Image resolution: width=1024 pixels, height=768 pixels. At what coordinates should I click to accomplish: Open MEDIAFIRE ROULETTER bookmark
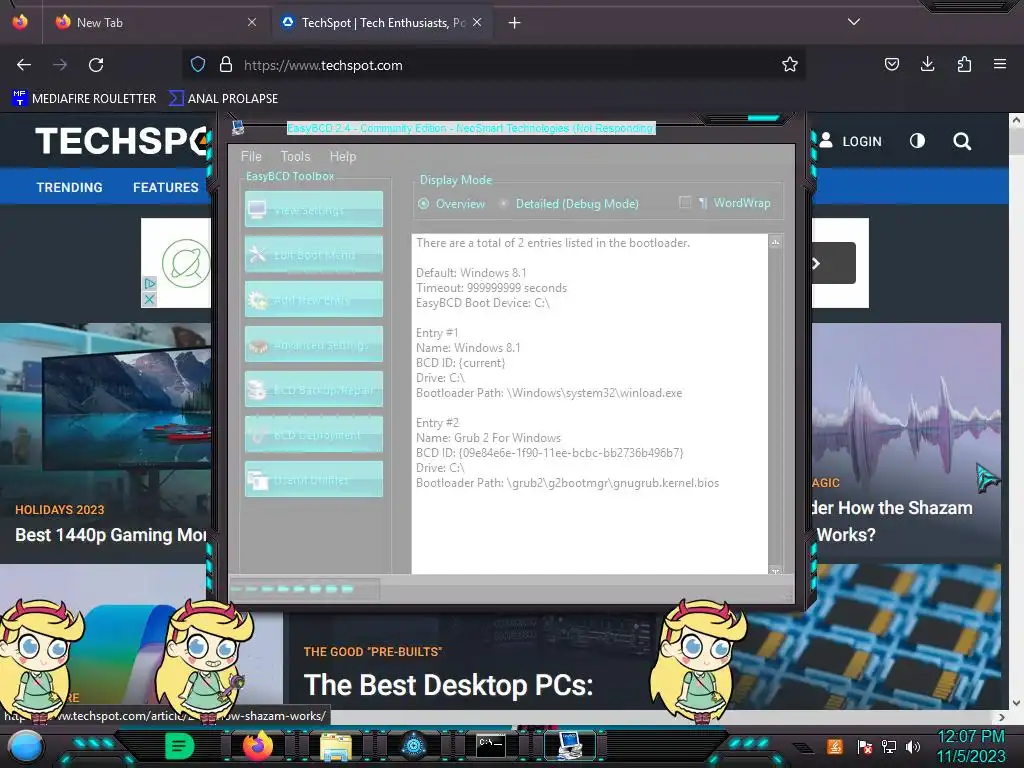coord(84,99)
